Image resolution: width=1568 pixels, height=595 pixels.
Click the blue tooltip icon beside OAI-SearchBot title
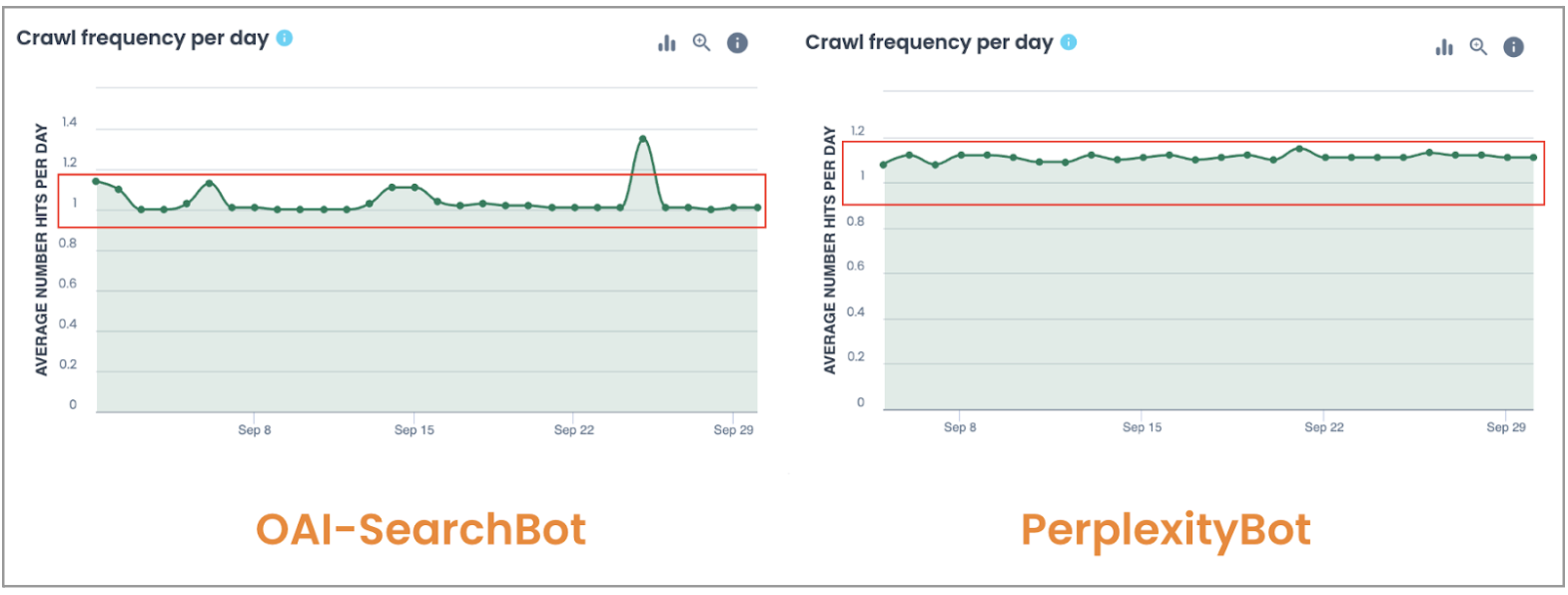[285, 38]
